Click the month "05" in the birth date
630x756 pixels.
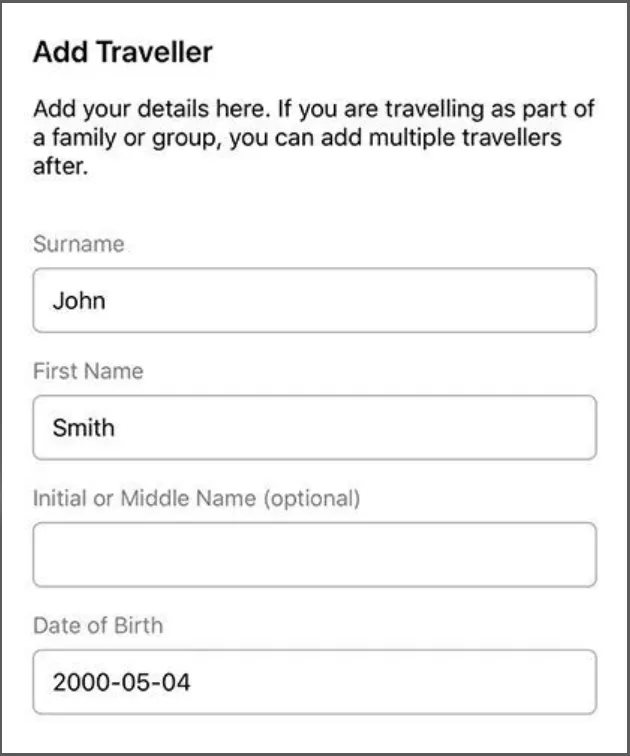point(129,683)
